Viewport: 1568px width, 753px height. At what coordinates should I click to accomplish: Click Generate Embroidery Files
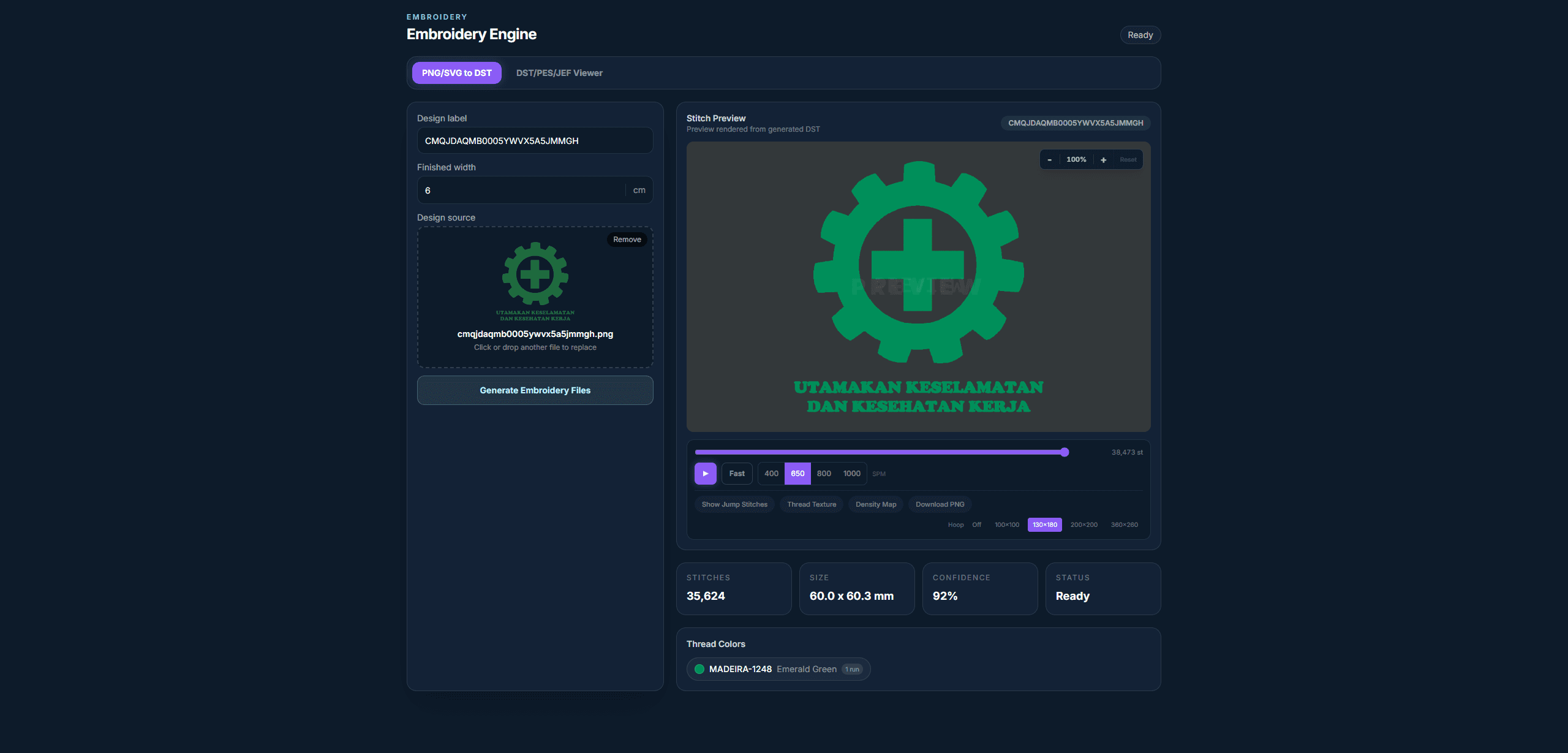[x=535, y=390]
